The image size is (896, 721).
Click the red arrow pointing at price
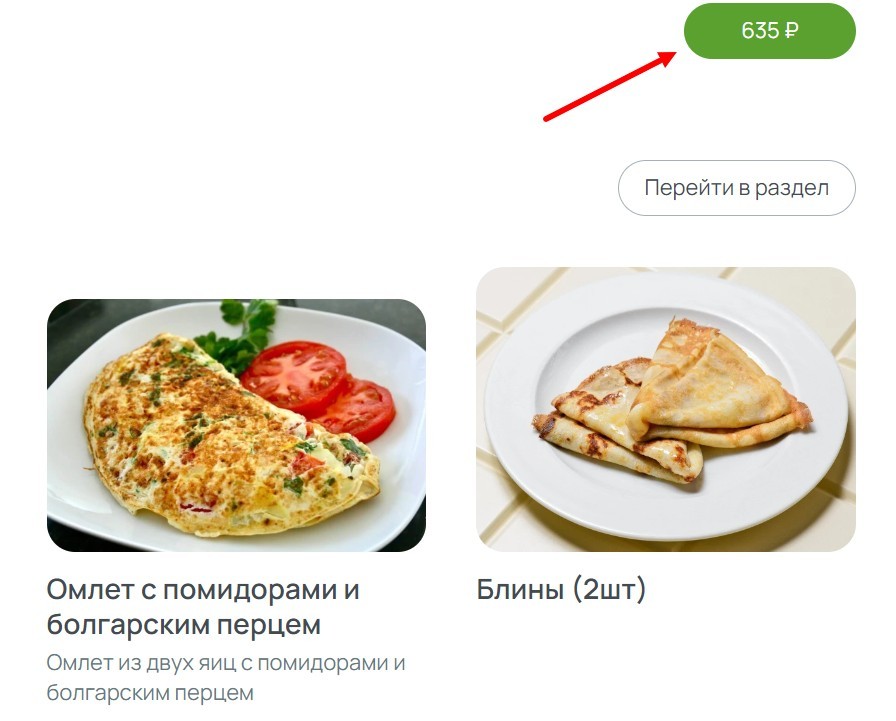click(x=610, y=86)
